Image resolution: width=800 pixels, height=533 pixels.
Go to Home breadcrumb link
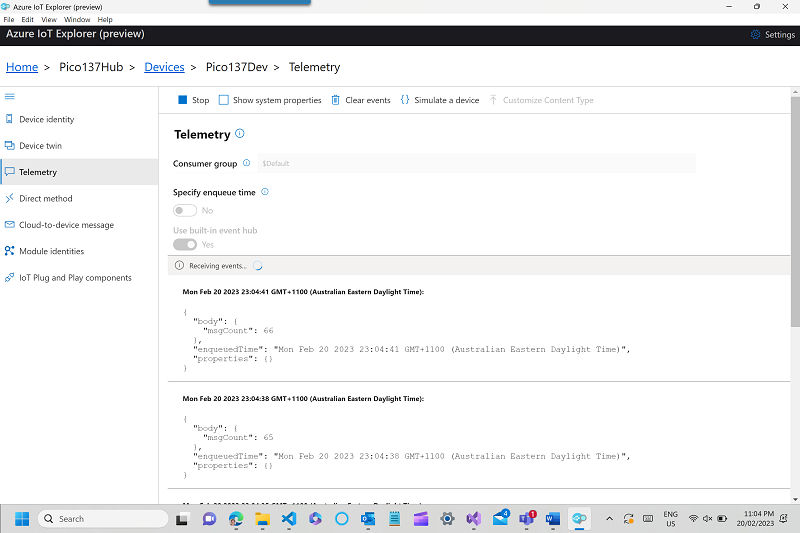point(22,67)
